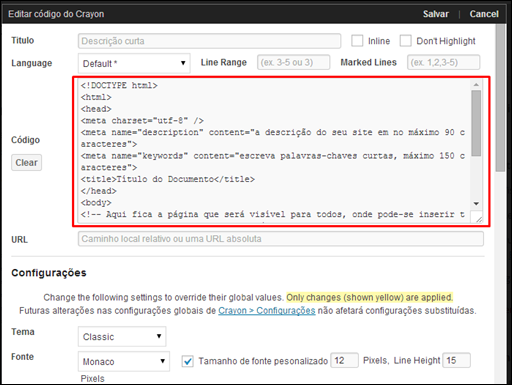Image resolution: width=512 pixels, height=385 pixels.
Task: Open the Fonte dropdown showing Monaco
Action: 124,361
